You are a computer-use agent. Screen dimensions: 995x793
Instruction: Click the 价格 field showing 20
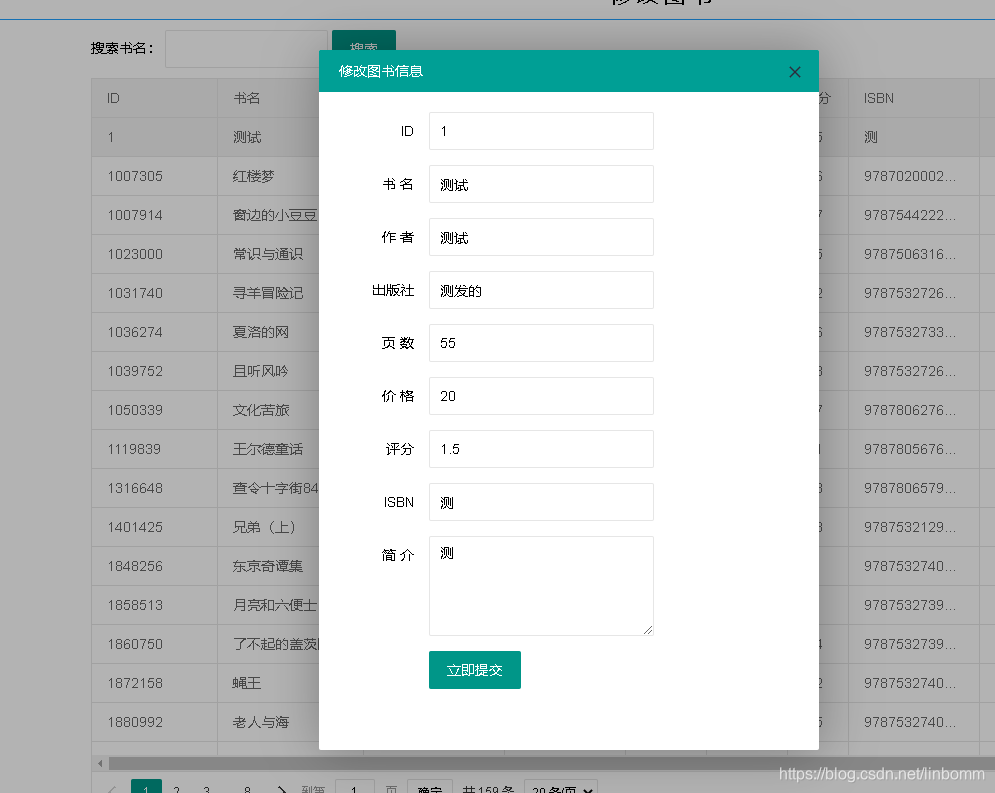point(541,396)
